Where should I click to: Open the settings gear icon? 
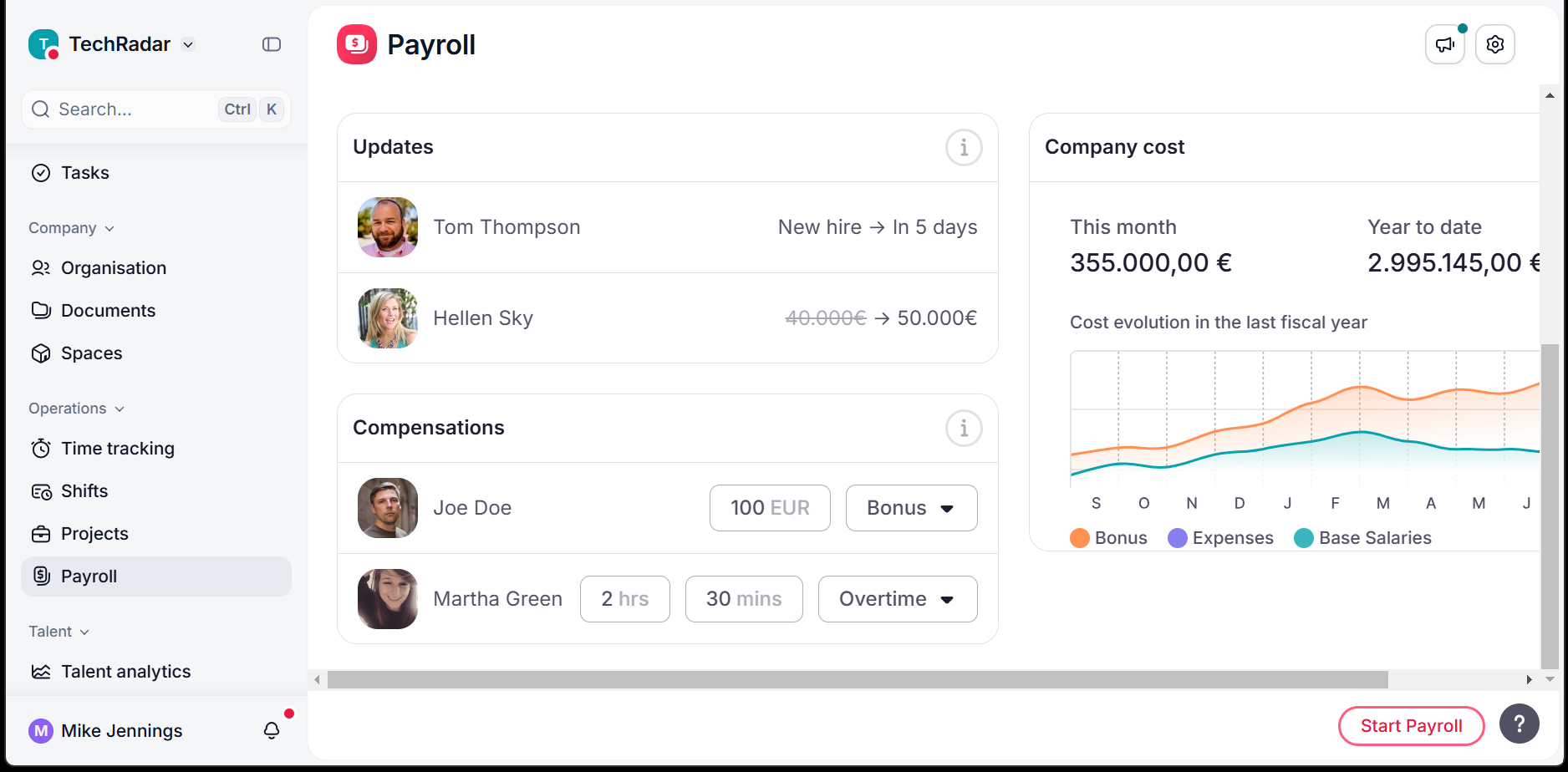[x=1495, y=45]
